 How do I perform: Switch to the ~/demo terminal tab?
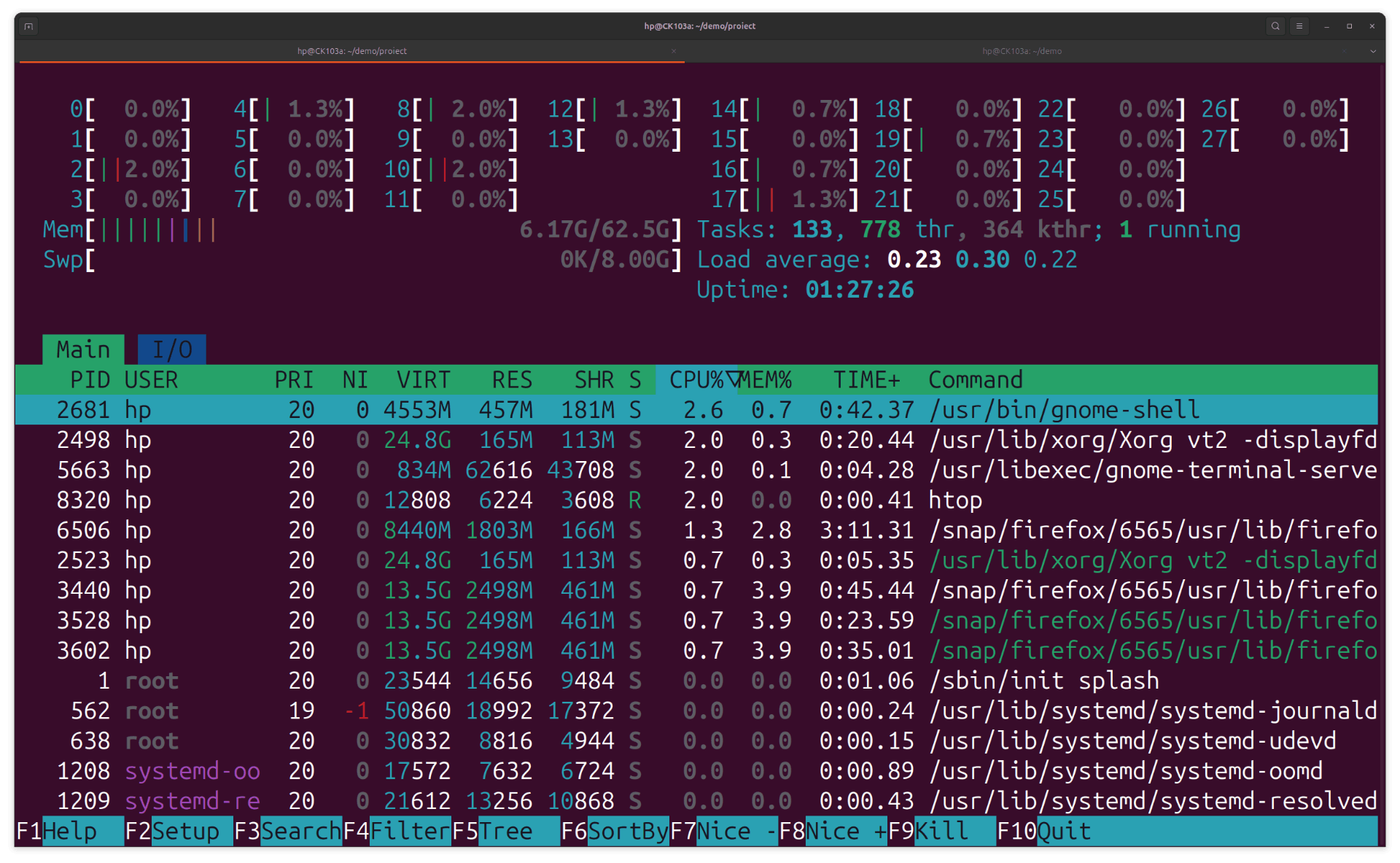pyautogui.click(x=1022, y=51)
